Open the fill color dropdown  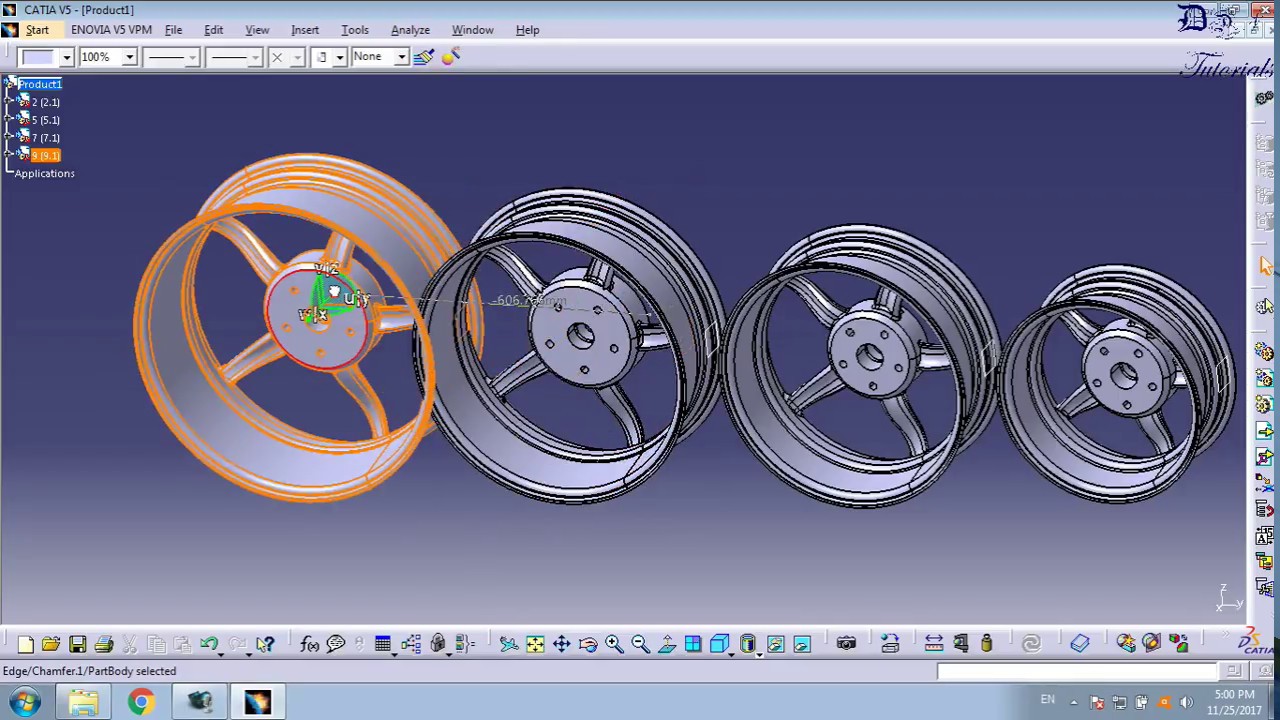tap(66, 57)
